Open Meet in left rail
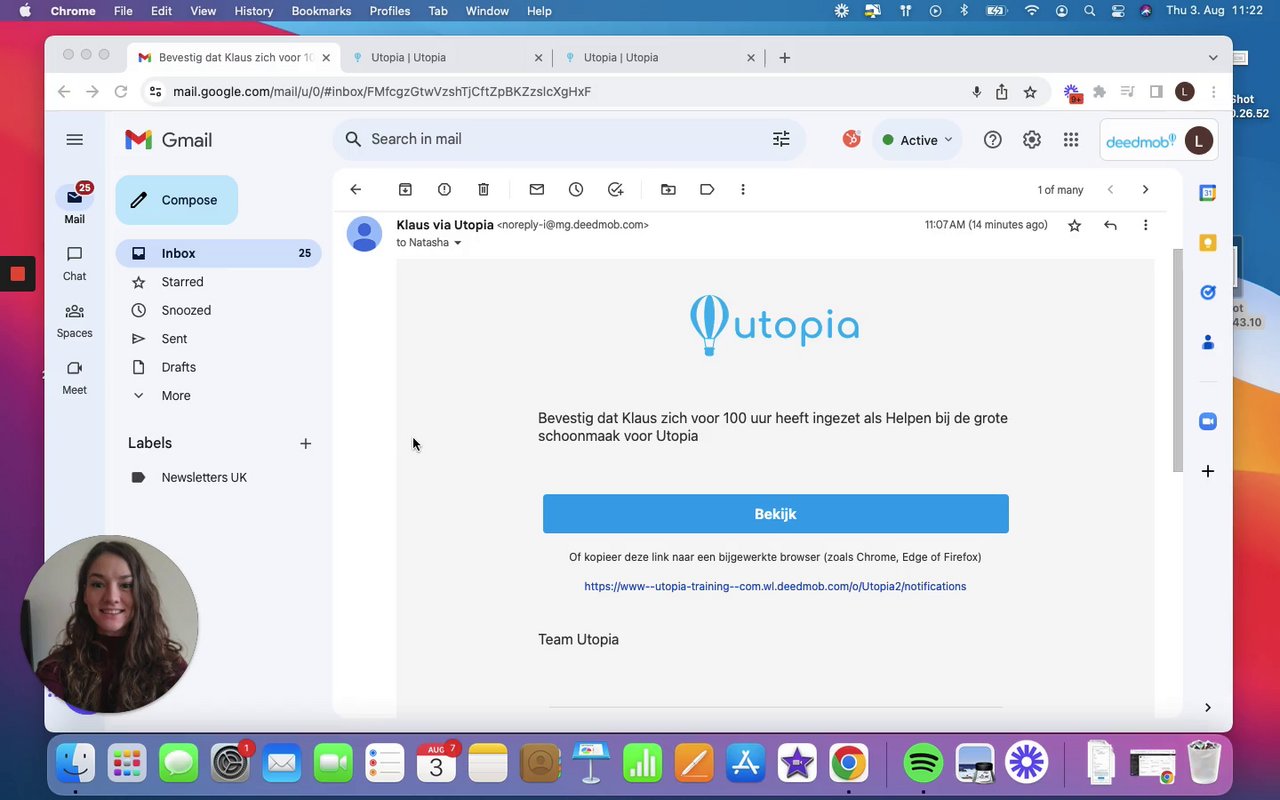 pos(74,378)
